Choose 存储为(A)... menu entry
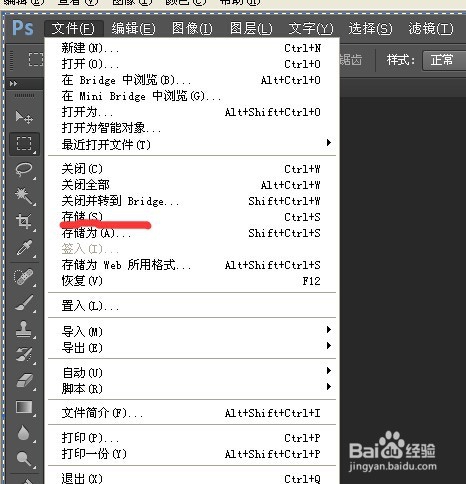Viewport: 466px width, 484px height. (x=192, y=233)
